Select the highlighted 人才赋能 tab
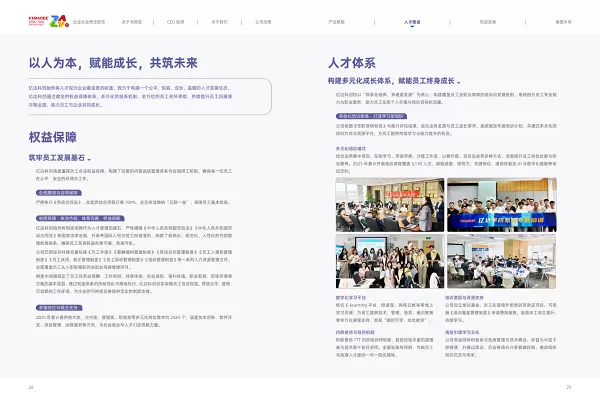The width and height of the screenshot is (600, 407). tap(412, 19)
